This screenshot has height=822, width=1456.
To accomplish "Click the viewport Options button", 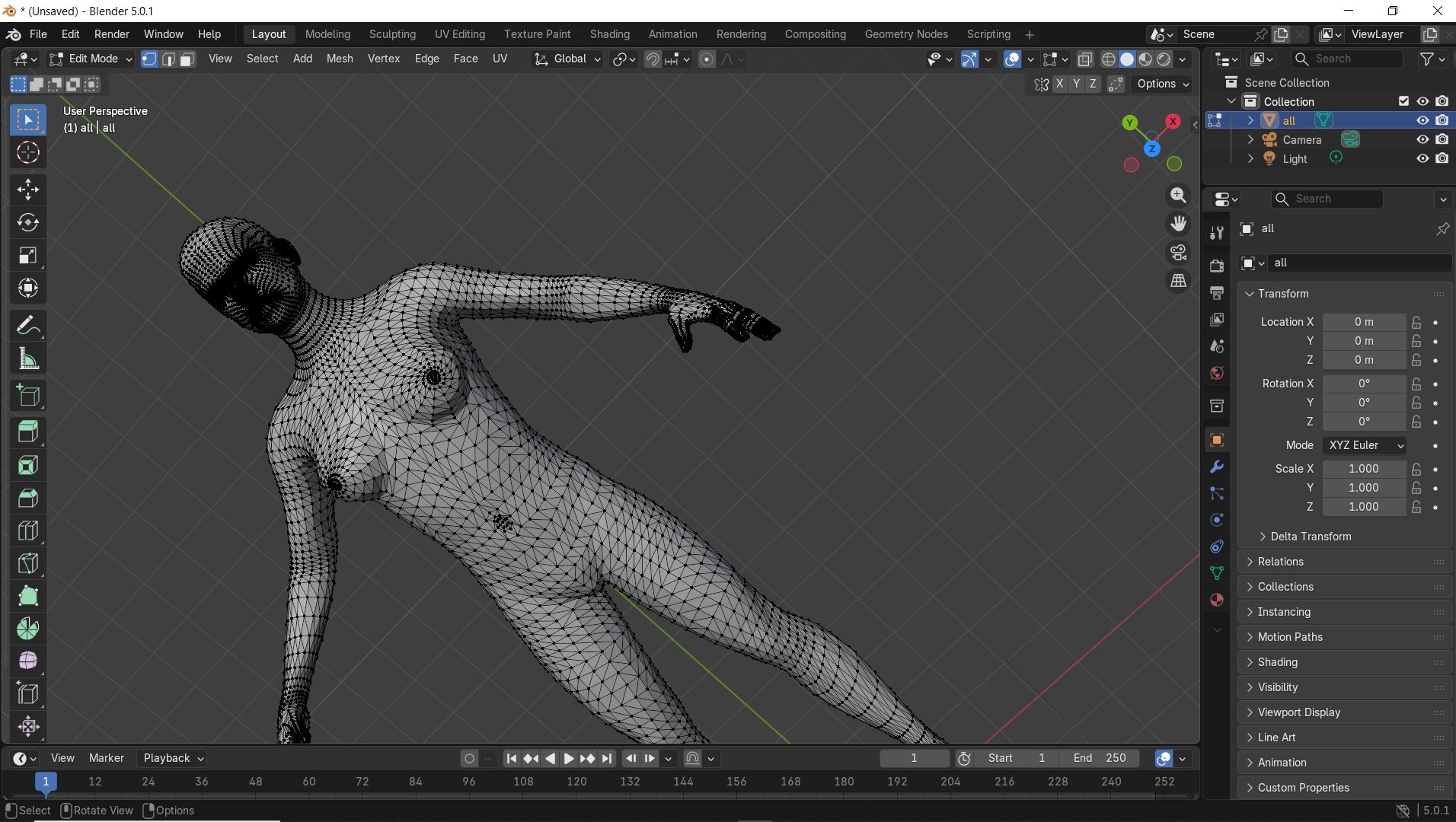I will pyautogui.click(x=1162, y=84).
